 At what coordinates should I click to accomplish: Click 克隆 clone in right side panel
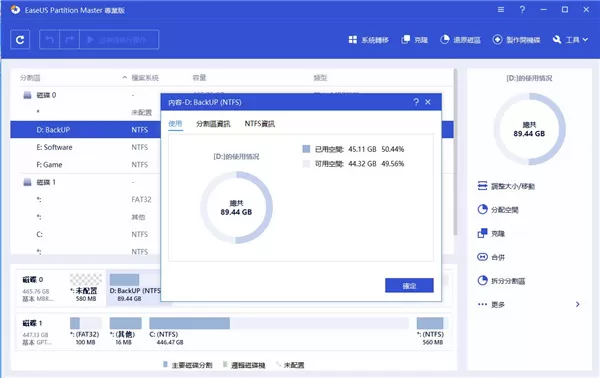[491, 233]
